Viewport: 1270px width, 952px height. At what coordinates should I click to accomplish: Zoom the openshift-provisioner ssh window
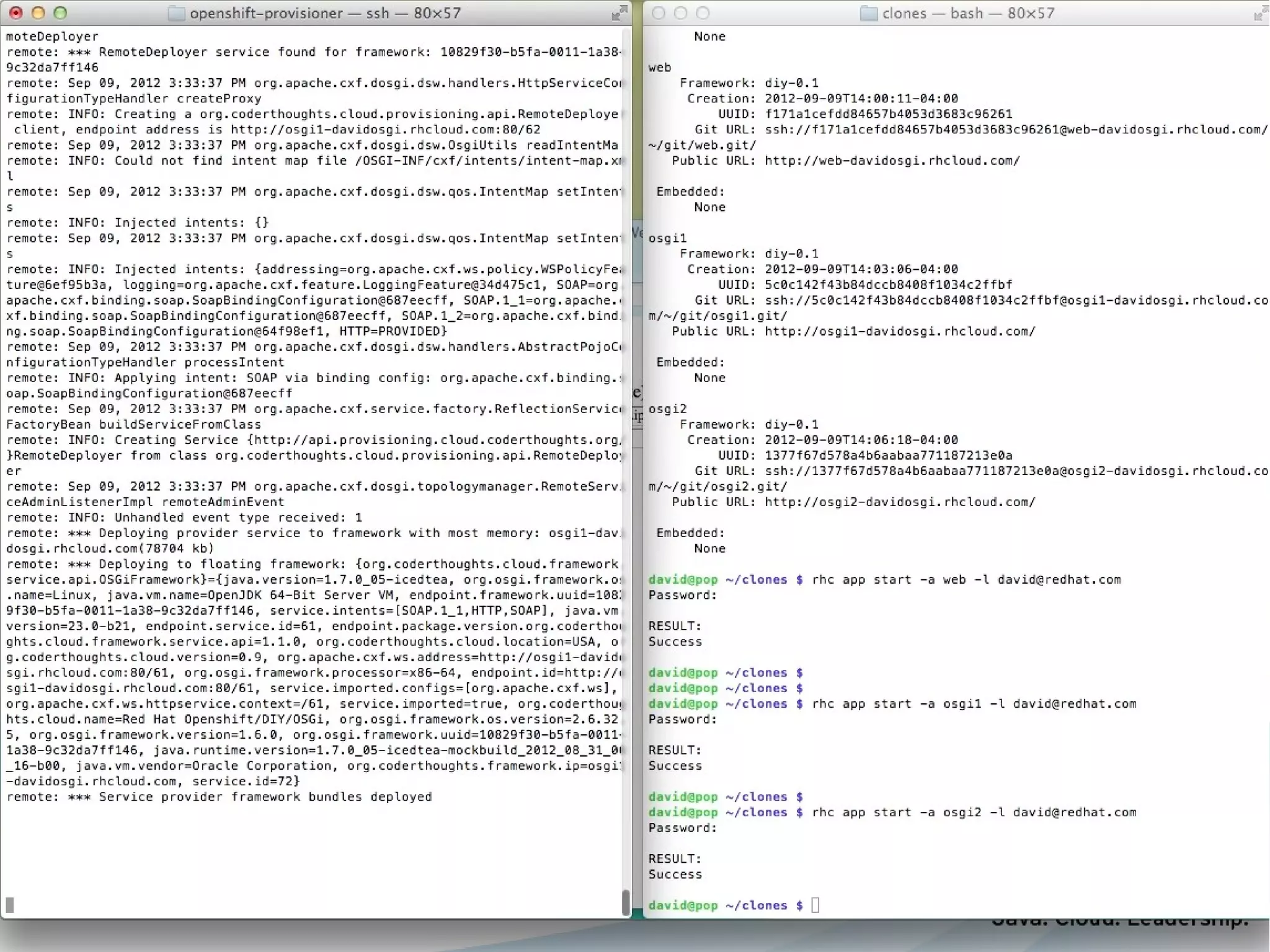point(60,13)
